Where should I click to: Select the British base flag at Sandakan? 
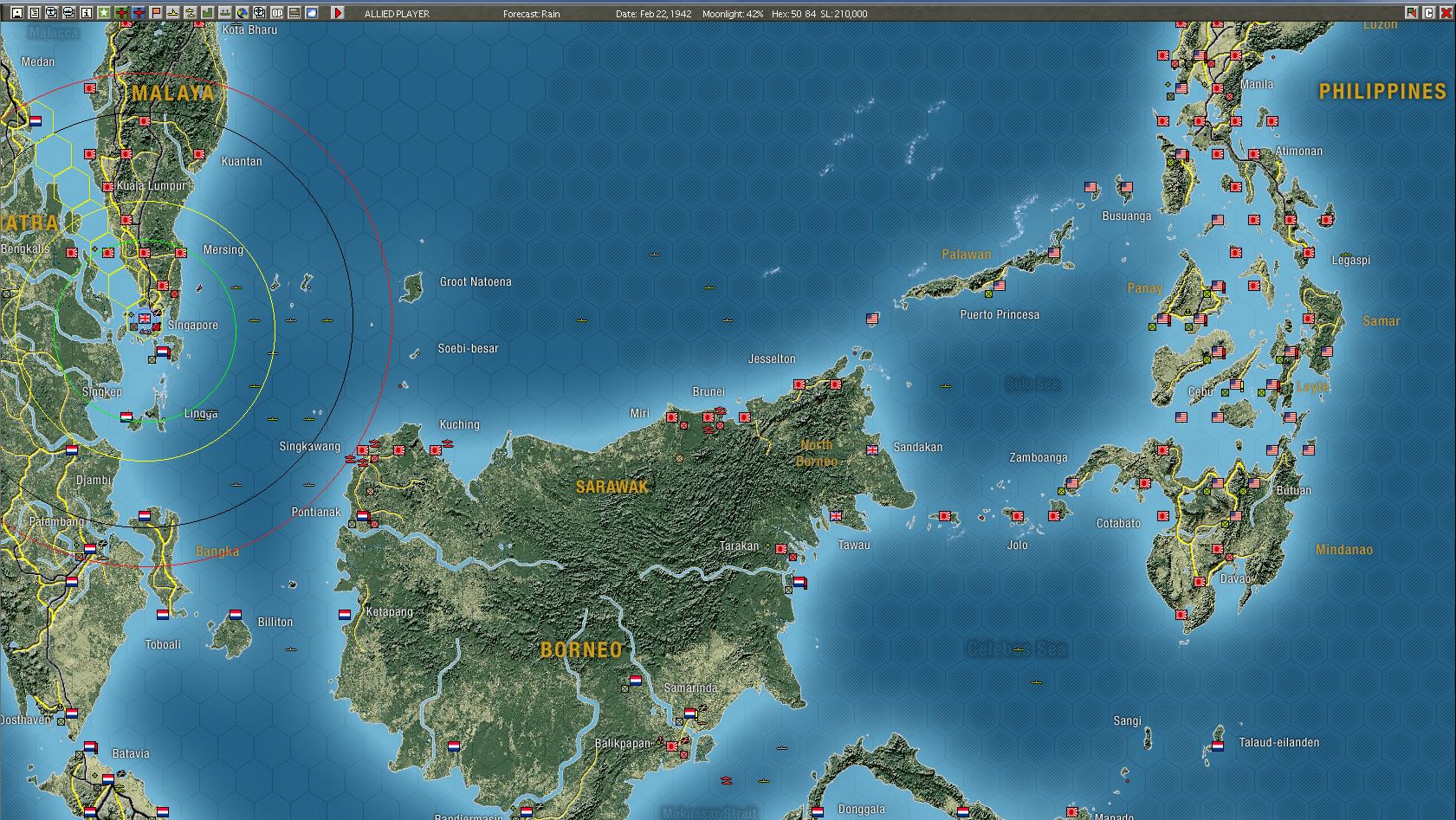click(872, 449)
